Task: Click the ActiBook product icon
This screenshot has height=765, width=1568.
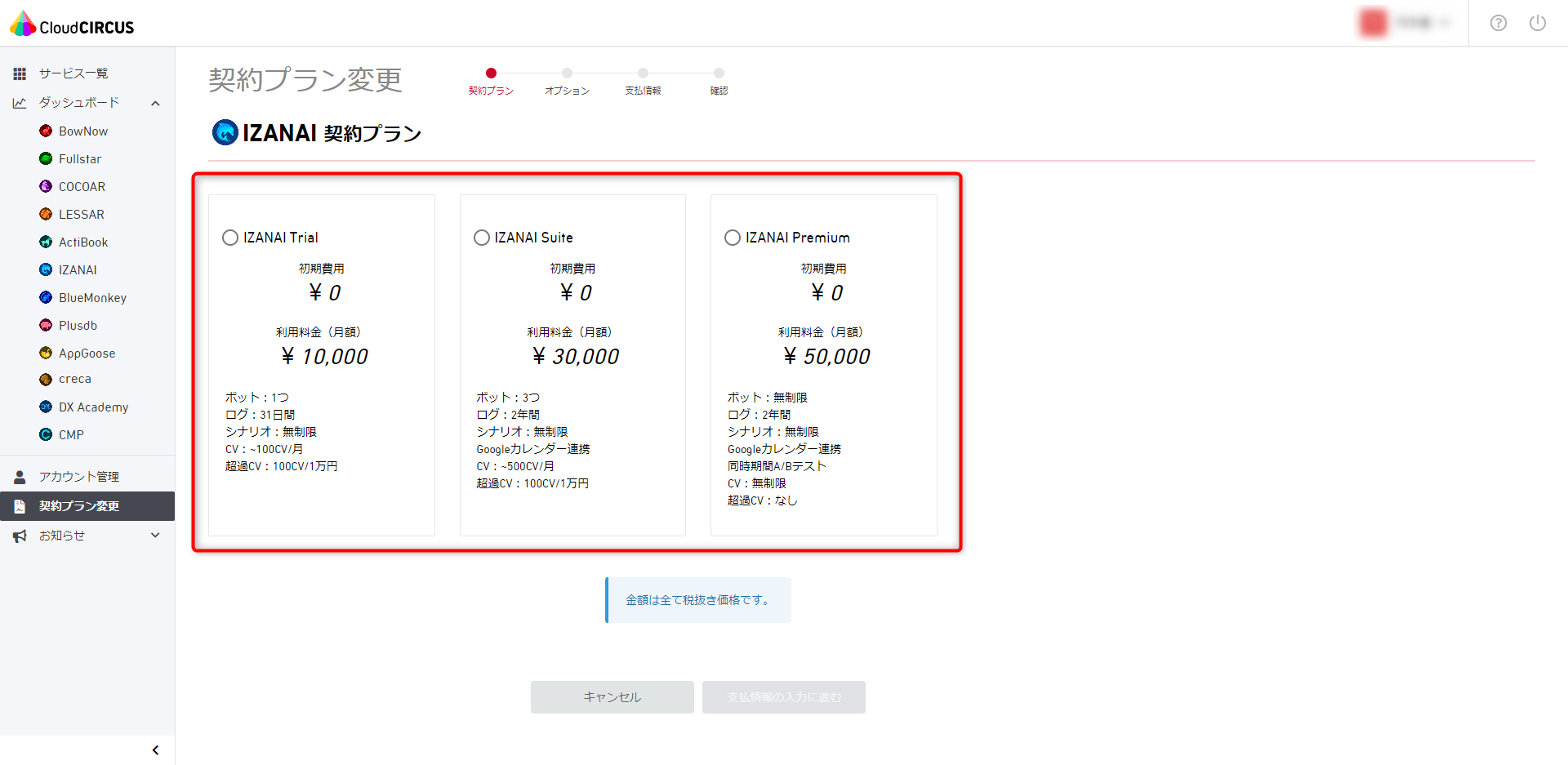Action: (x=46, y=242)
